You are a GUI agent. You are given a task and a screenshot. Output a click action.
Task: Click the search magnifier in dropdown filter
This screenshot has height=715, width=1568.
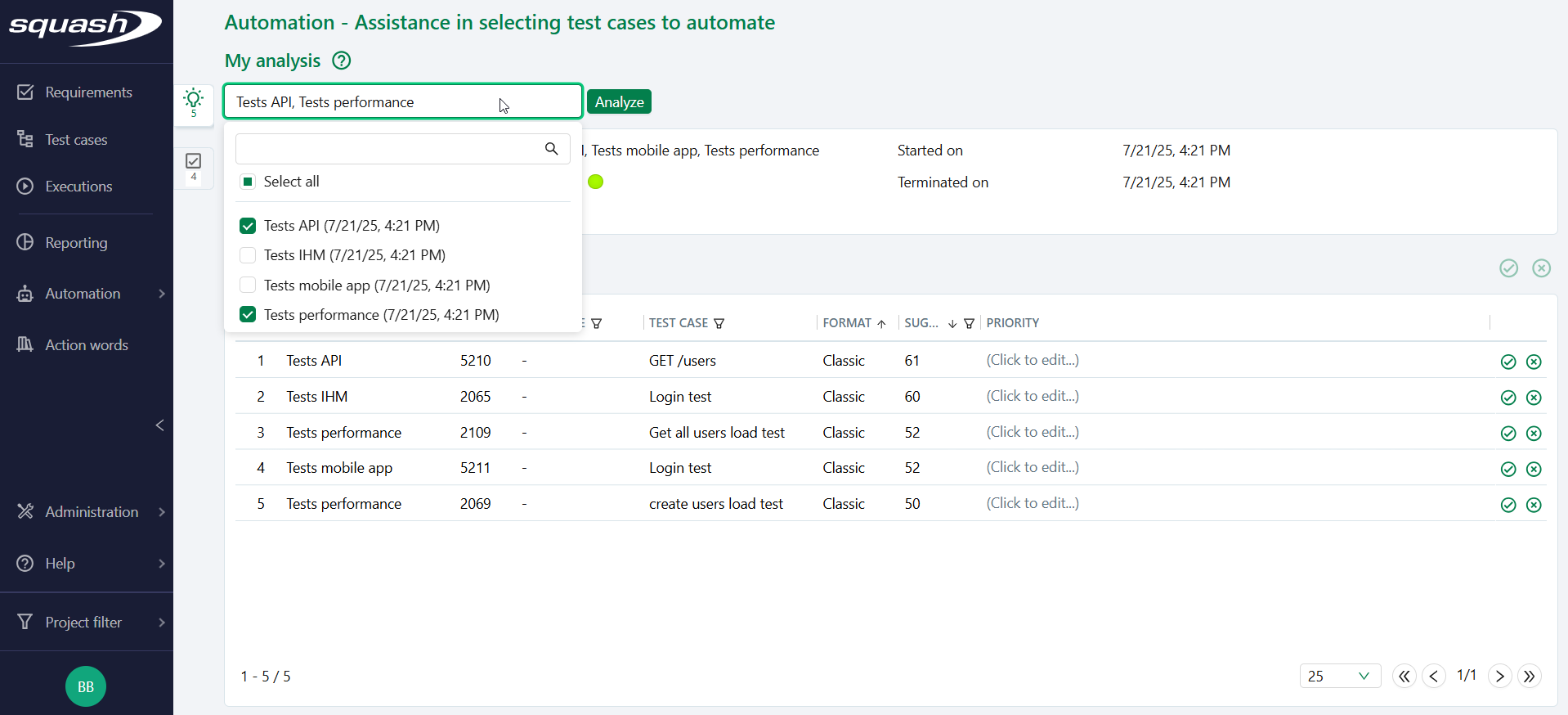[552, 149]
